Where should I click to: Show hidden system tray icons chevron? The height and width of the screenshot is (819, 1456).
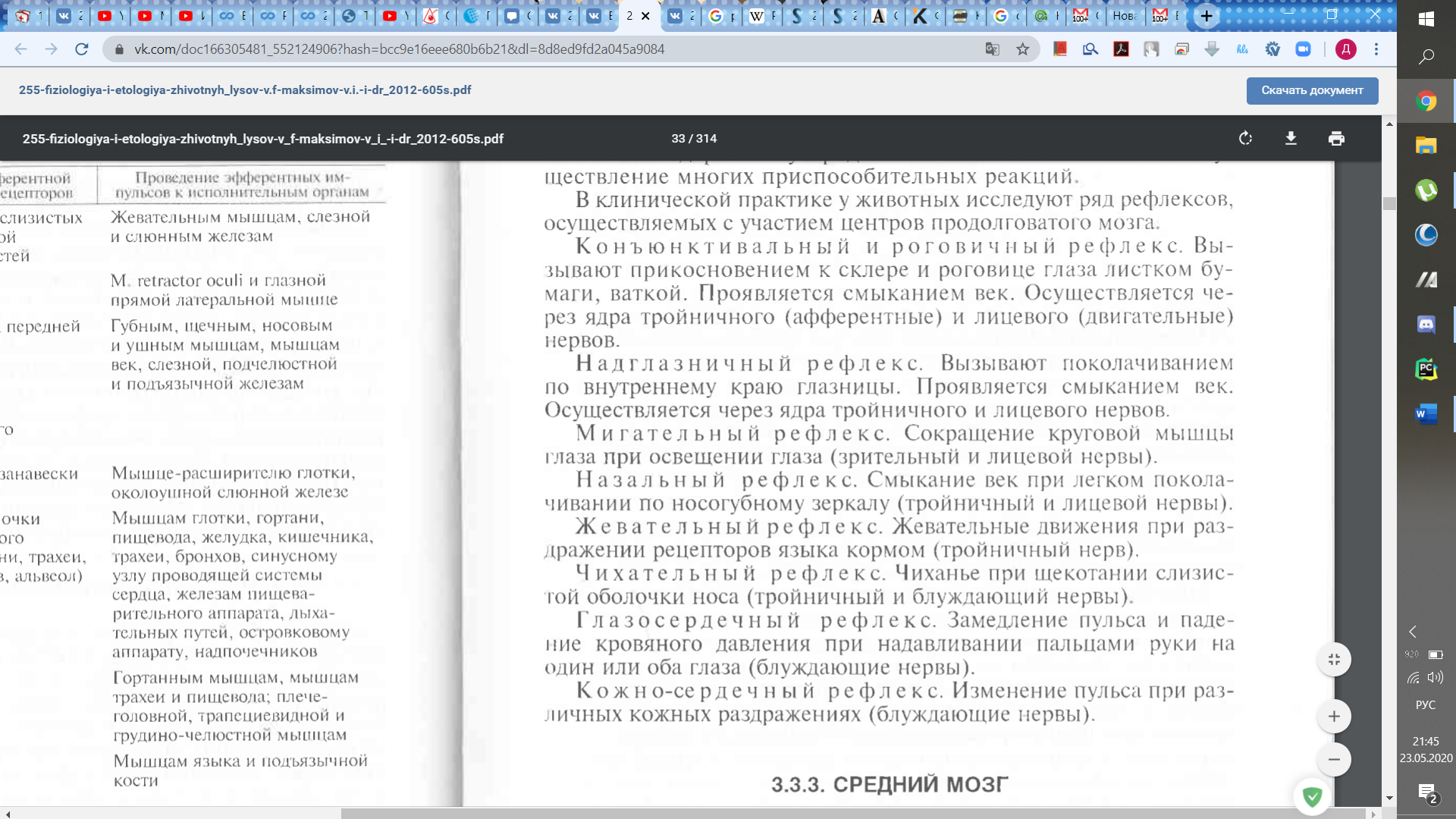1413,632
